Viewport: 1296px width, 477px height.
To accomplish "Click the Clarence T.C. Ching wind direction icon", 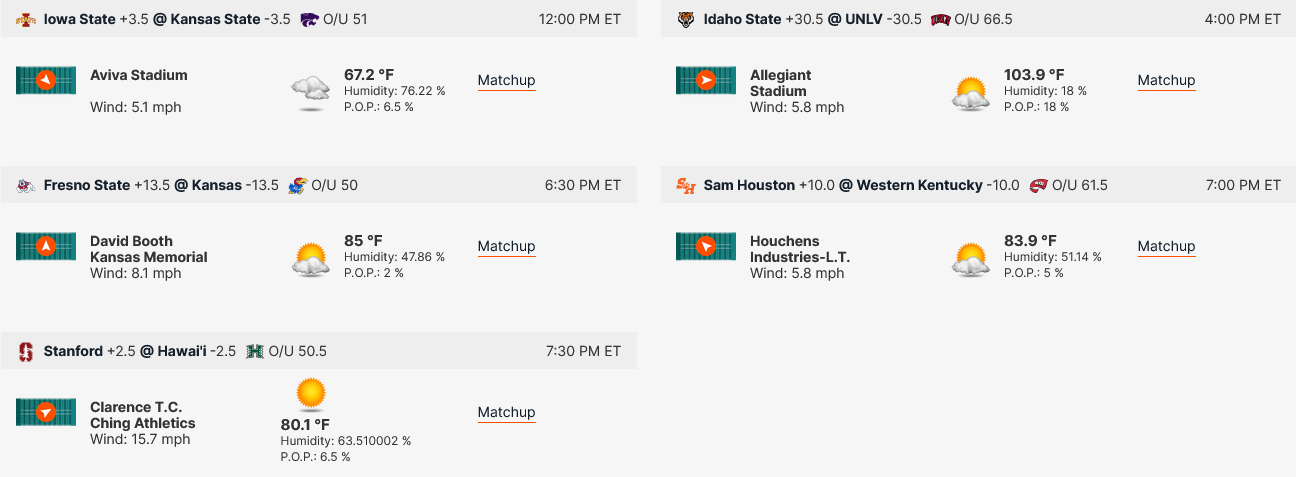I will (46, 412).
